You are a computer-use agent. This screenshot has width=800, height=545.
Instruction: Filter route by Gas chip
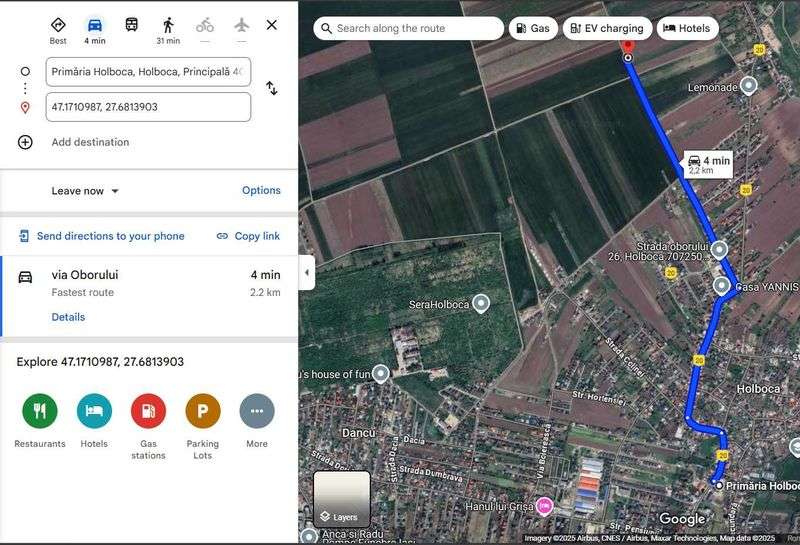pyautogui.click(x=533, y=28)
